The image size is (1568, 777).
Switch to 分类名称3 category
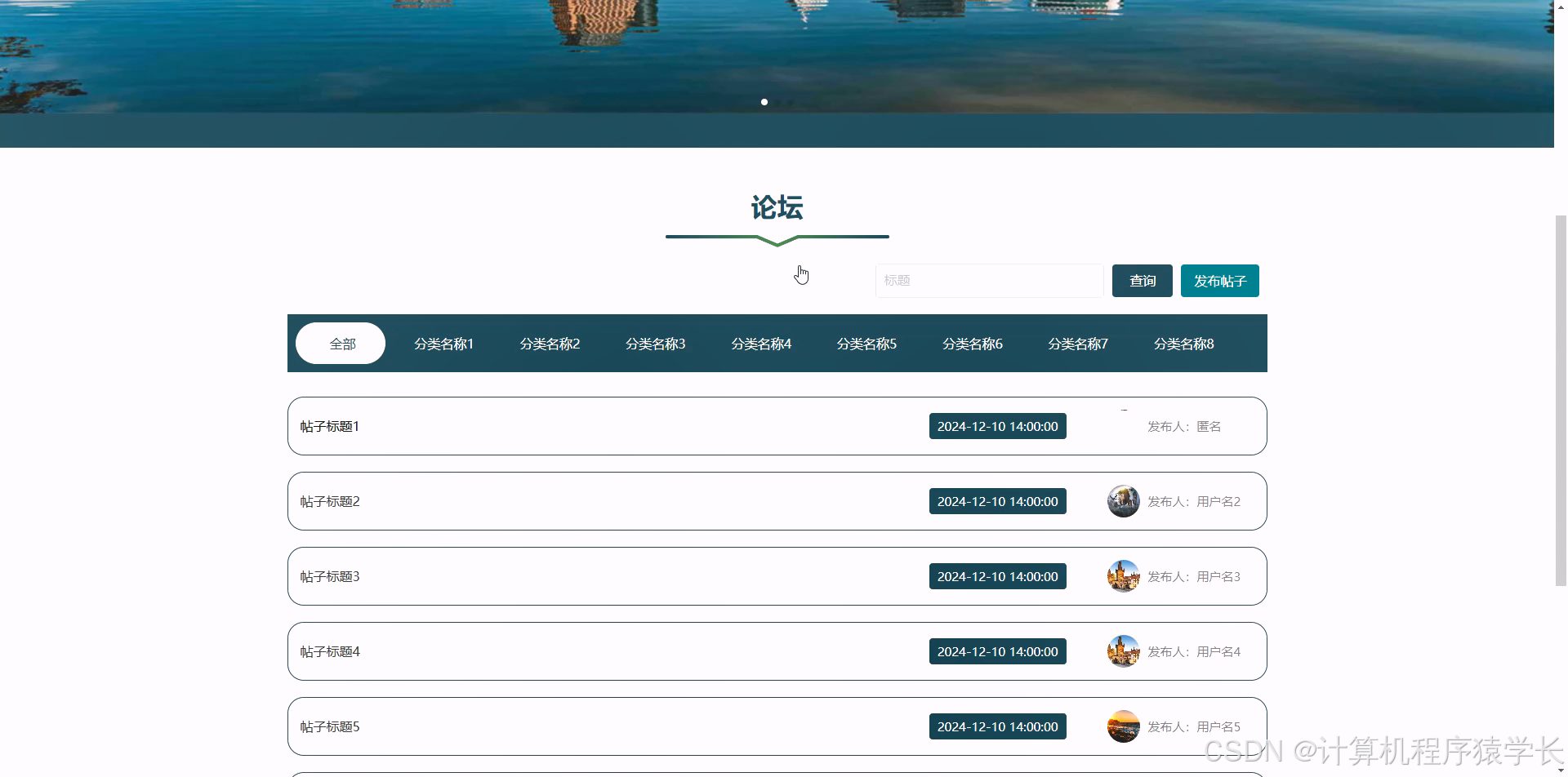point(655,343)
